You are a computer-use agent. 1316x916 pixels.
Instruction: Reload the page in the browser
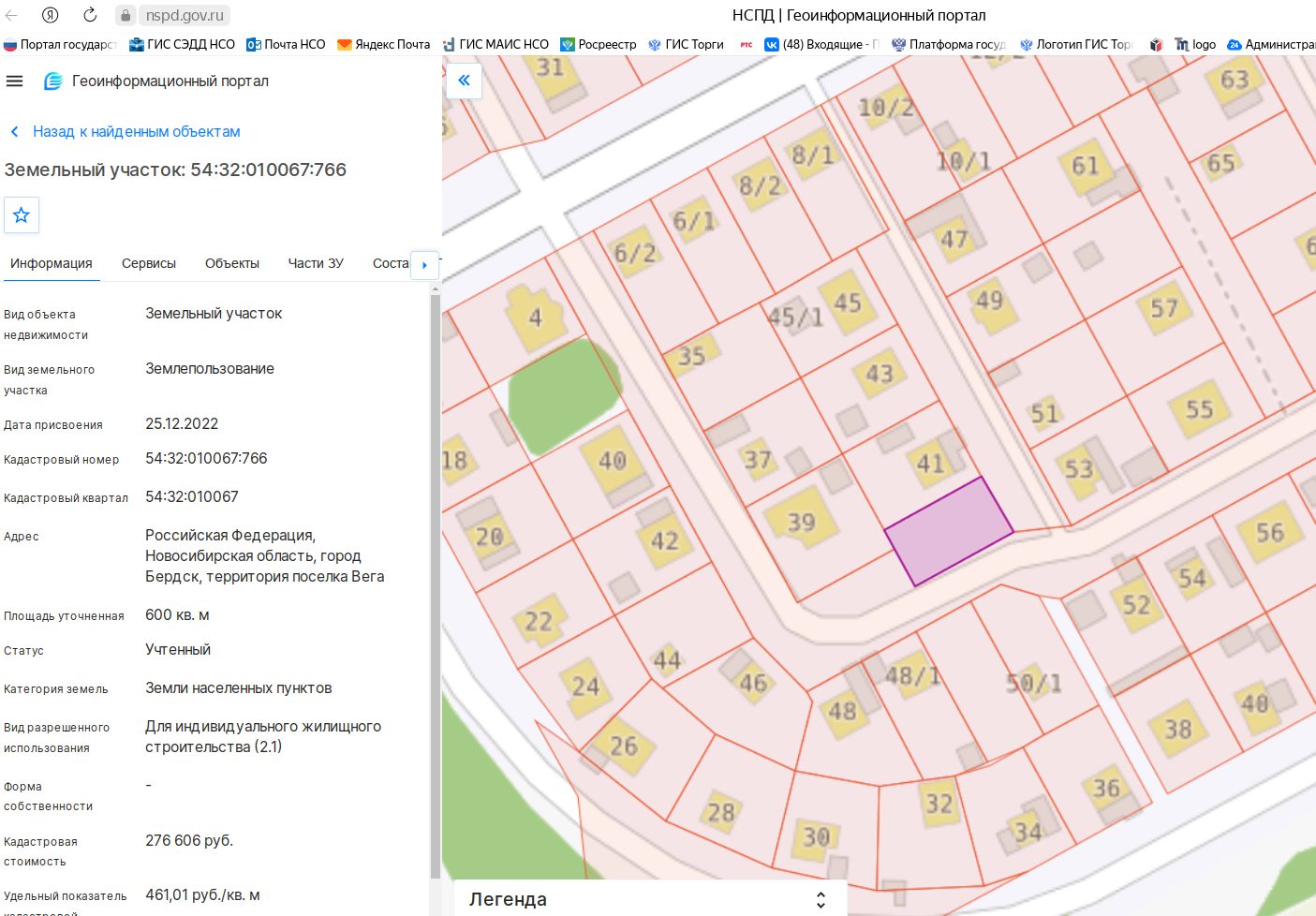90,15
